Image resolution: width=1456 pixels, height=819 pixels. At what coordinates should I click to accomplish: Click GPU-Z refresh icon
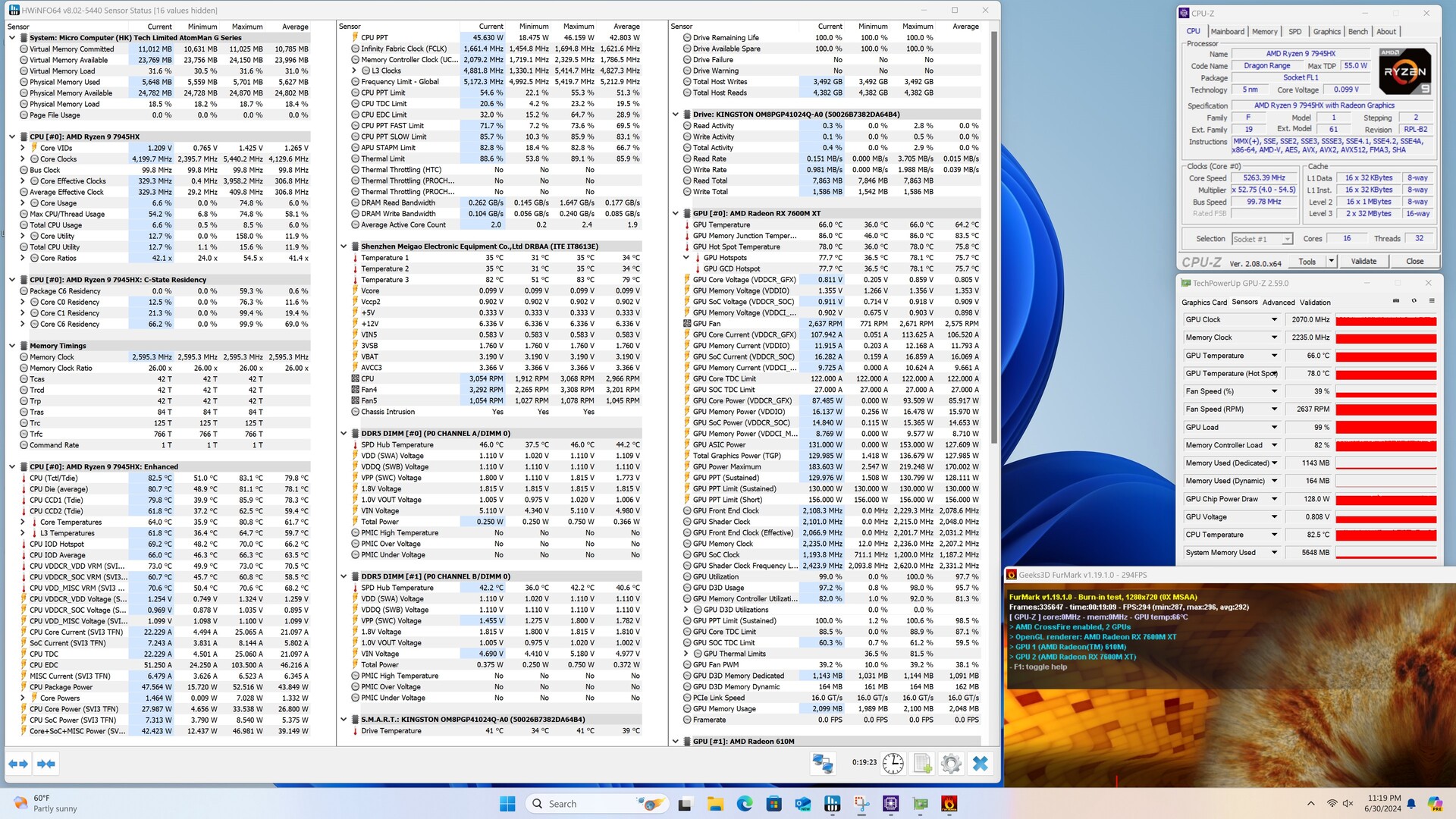(x=1414, y=301)
